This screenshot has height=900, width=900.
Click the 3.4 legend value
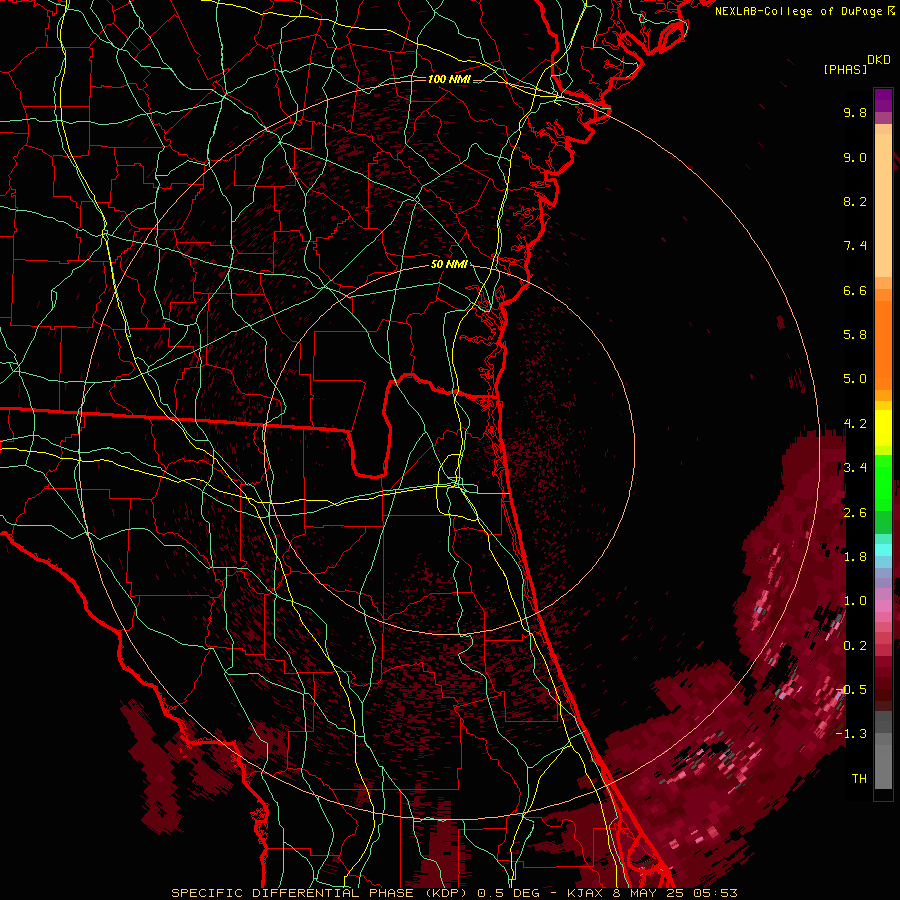tap(855, 468)
